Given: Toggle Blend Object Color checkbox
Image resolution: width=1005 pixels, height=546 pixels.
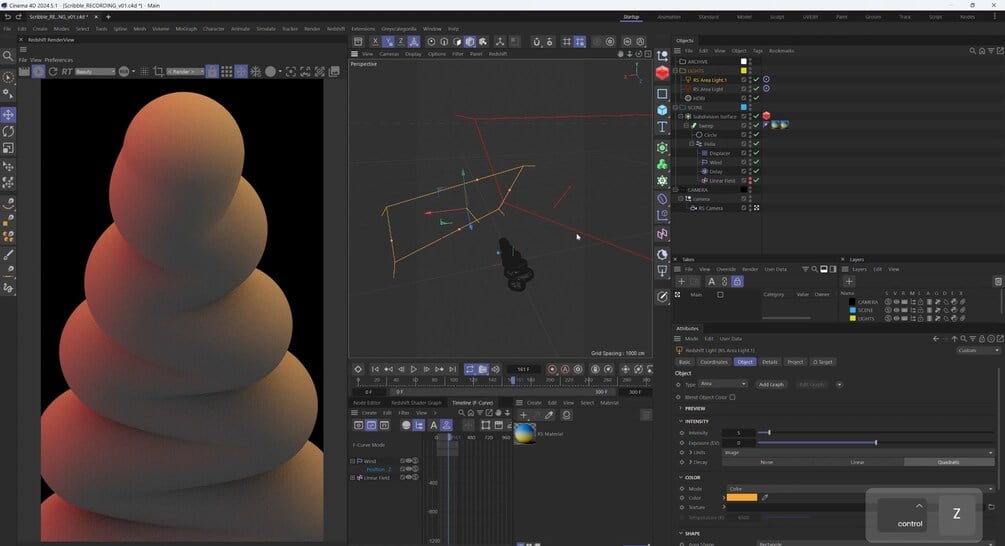Looking at the screenshot, I should coord(732,397).
